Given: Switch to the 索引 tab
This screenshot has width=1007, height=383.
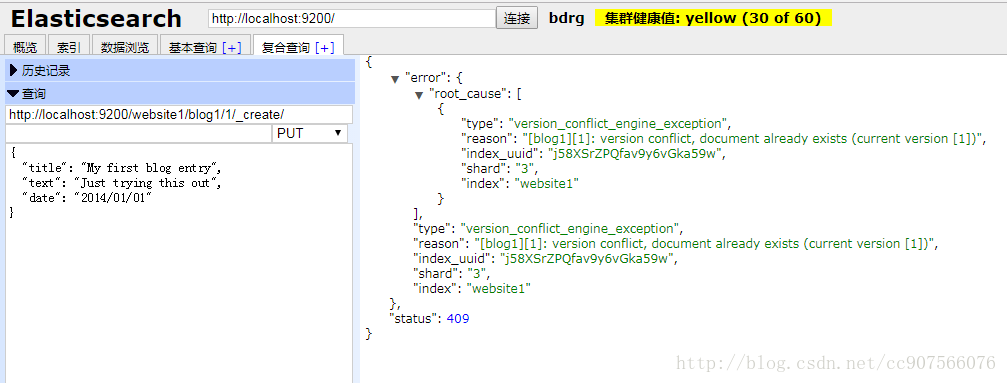Looking at the screenshot, I should [69, 47].
